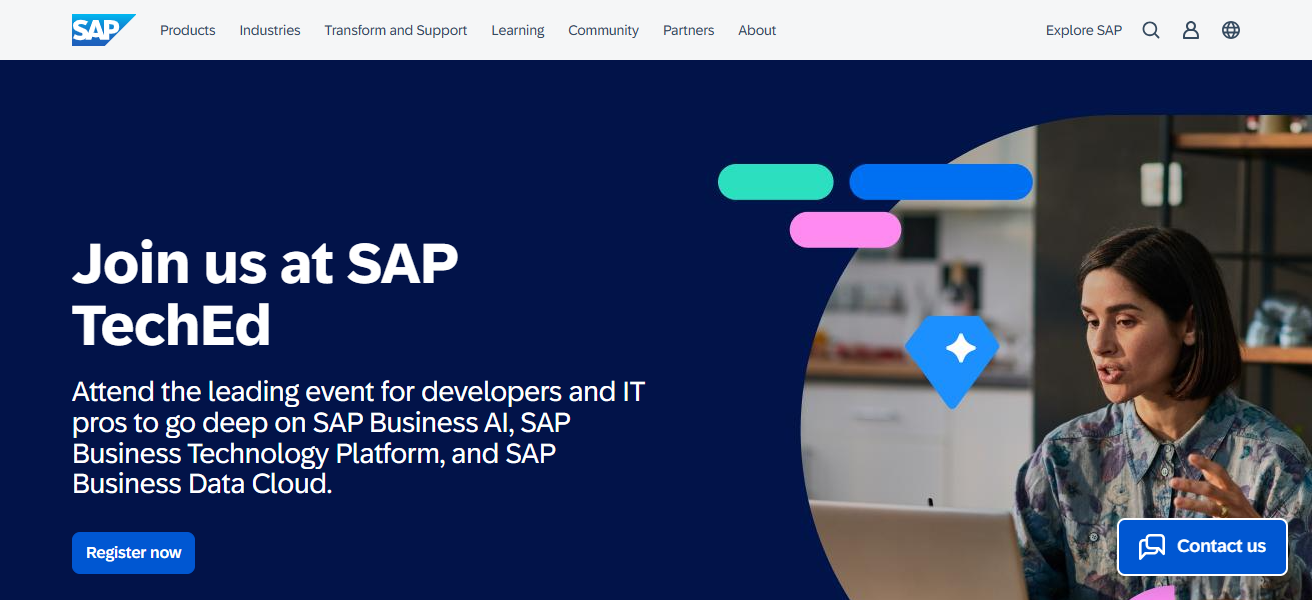Select the blue rounded pill shape
The height and width of the screenshot is (600, 1312).
tap(940, 181)
